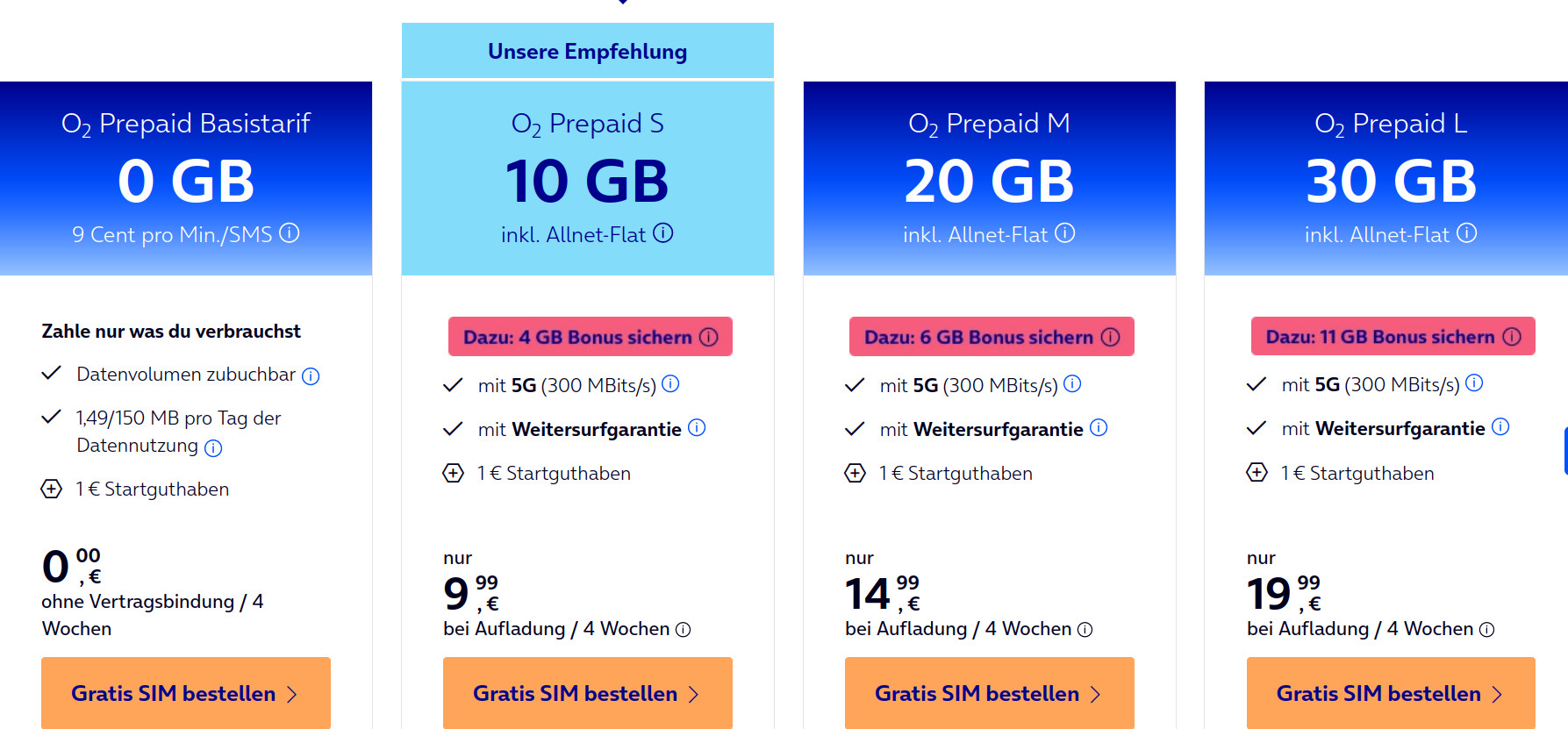This screenshot has height=729, width=1568.
Task: Show info for bei Aufladung in Prepaid L
Action: (1487, 630)
